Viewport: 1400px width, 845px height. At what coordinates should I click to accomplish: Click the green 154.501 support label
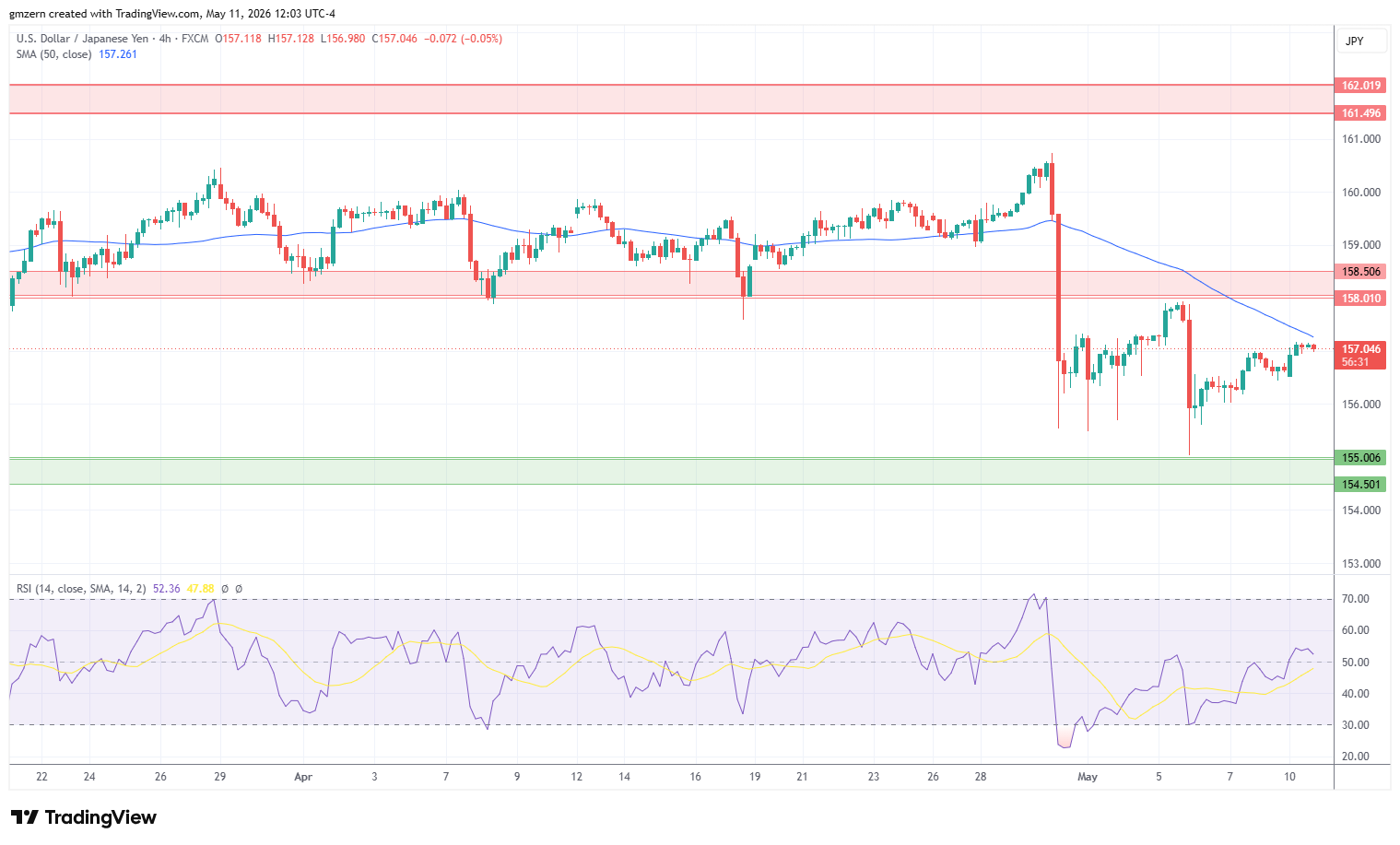(1360, 484)
